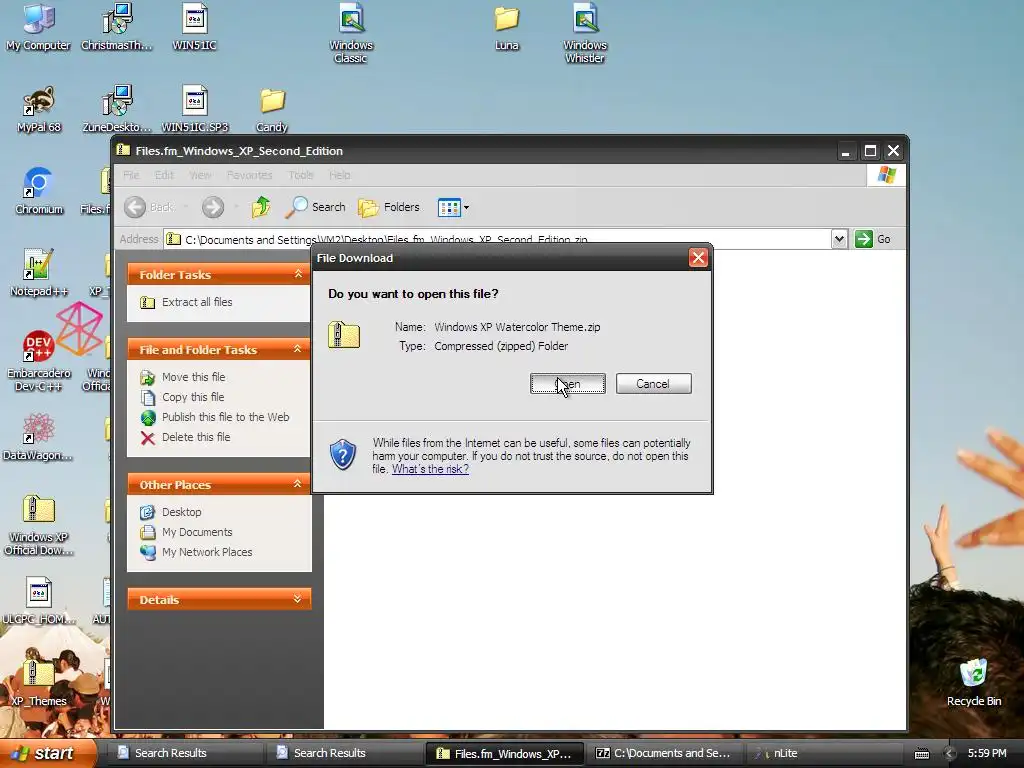Screen dimensions: 1024x768
Task: Switch to C:\Documents and Se... taskbar button
Action: (x=665, y=753)
